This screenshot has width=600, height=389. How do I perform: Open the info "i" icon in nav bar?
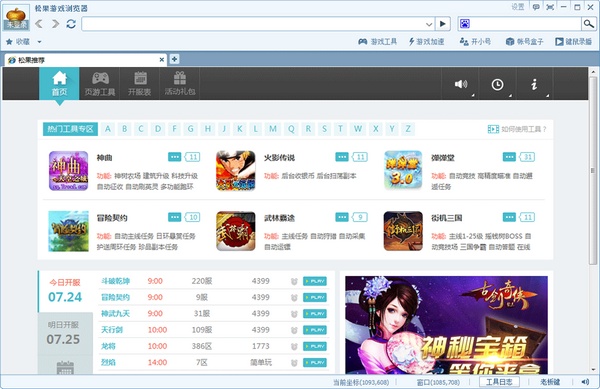(x=534, y=84)
